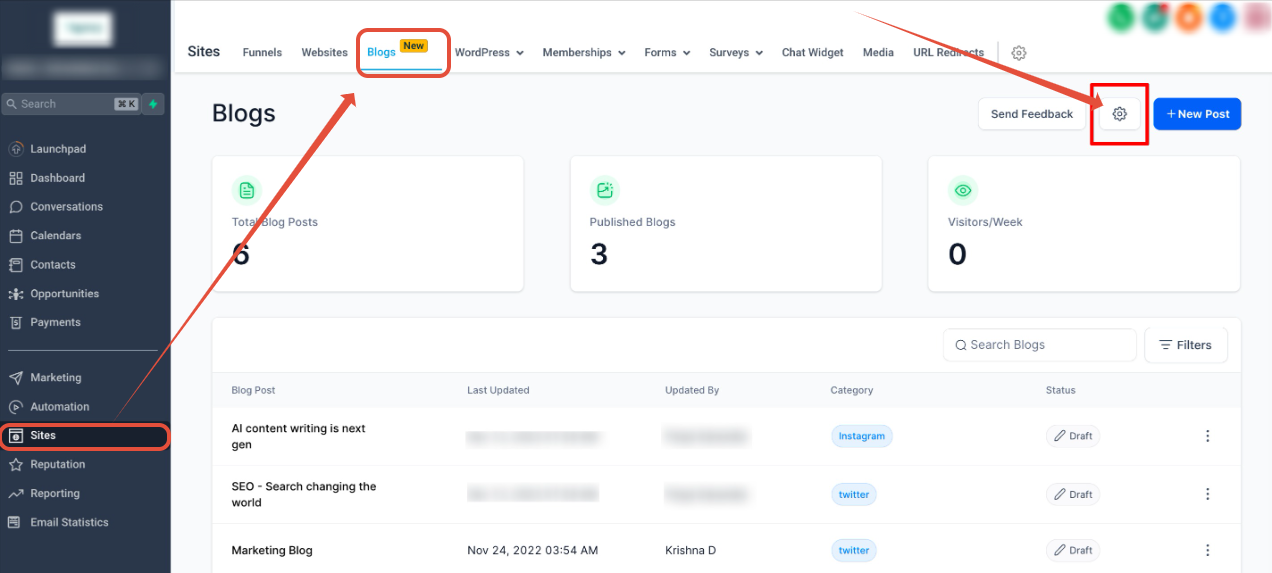
Task: Click twitter tag on SEO post row
Action: click(x=854, y=494)
